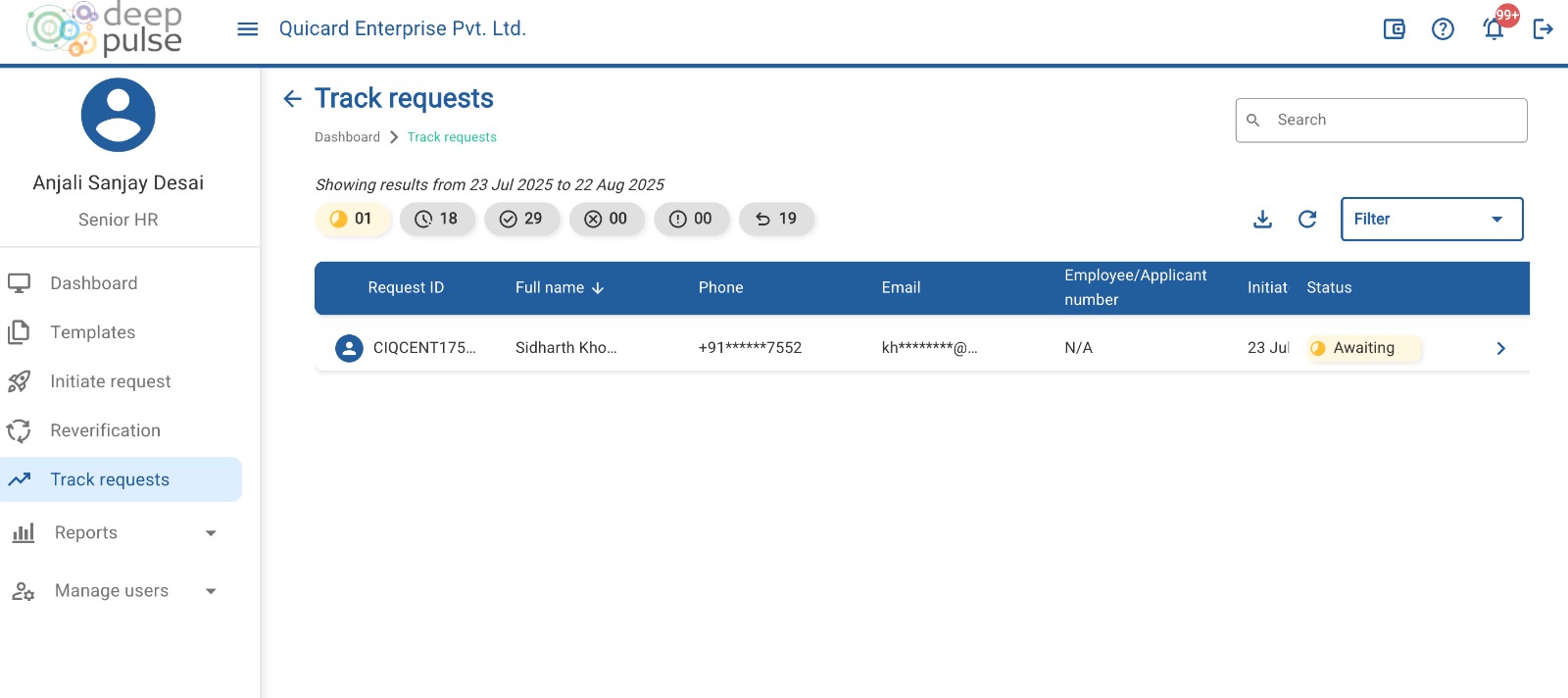Click the Request ID column header
Image resolution: width=1568 pixels, height=698 pixels.
[x=406, y=288]
